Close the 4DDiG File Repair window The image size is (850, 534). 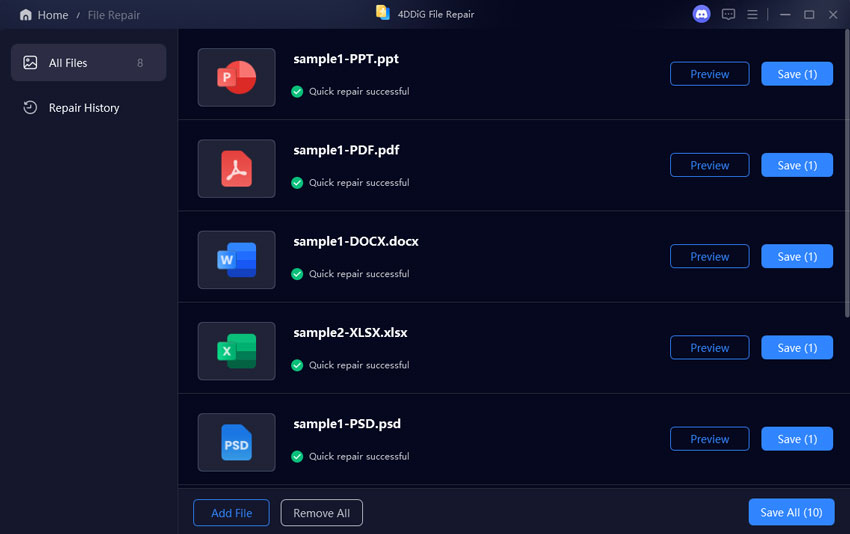tap(833, 15)
